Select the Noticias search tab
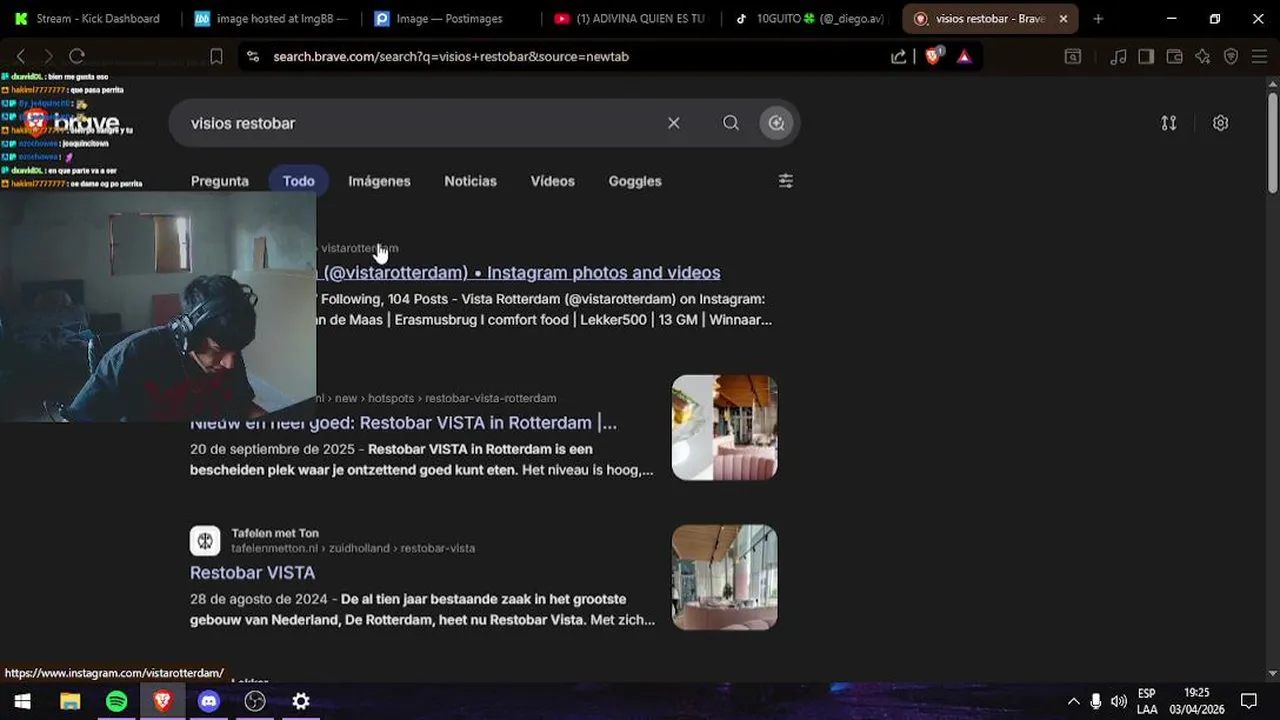Screen dimensions: 1280x720 (x=470, y=181)
